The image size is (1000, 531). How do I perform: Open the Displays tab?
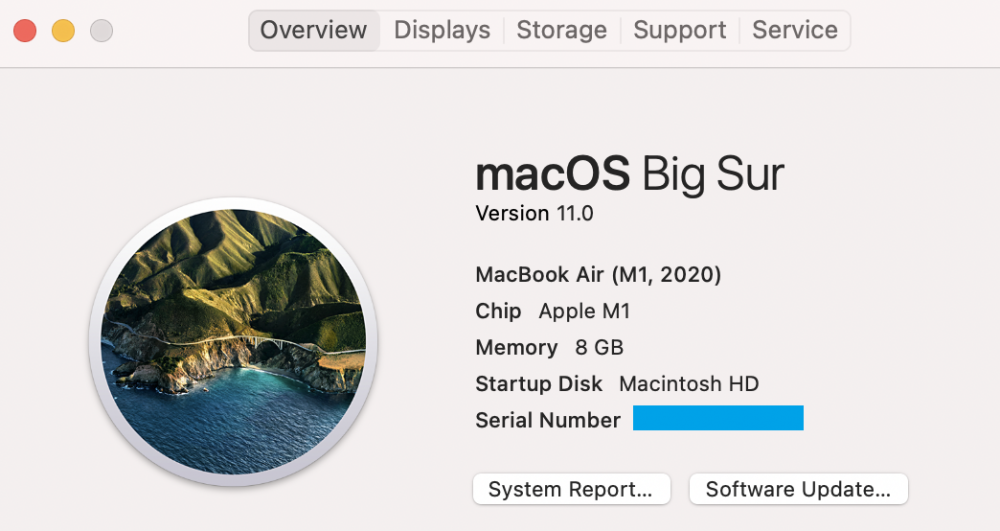point(442,30)
